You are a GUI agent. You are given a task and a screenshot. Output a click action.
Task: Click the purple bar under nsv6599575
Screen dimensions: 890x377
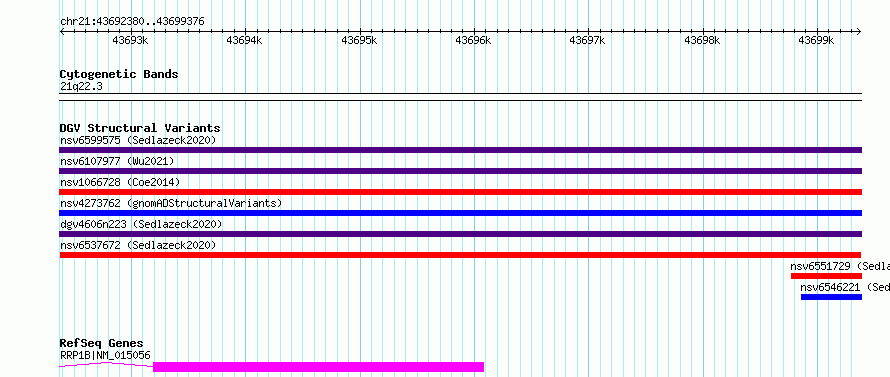click(461, 150)
